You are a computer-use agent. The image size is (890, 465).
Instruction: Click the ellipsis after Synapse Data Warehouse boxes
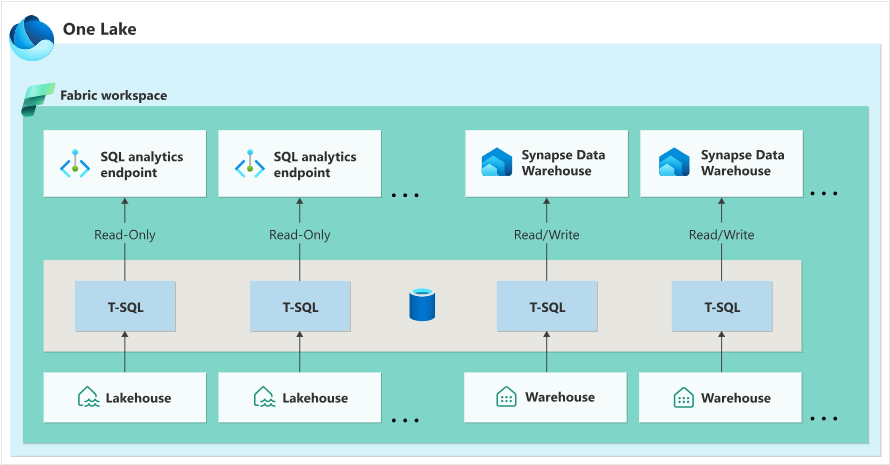(824, 194)
